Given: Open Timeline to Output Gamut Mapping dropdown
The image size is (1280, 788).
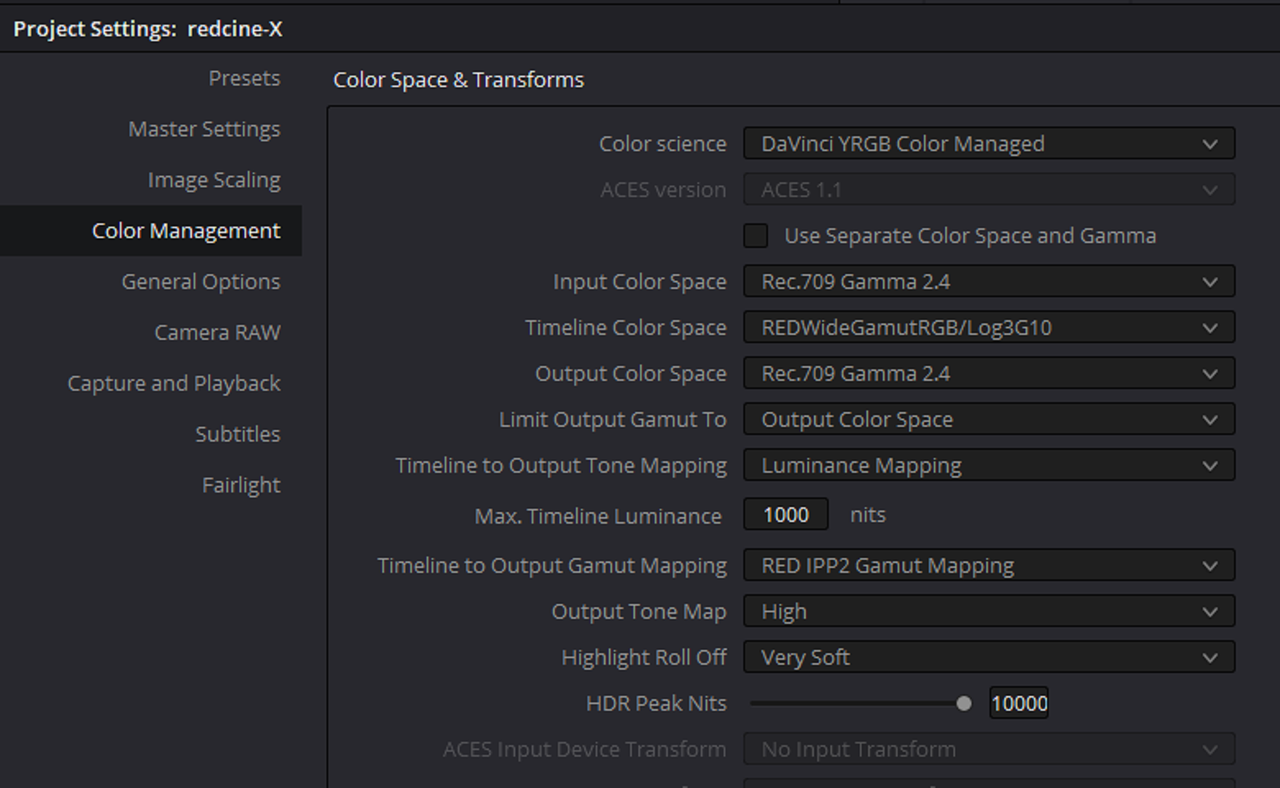Looking at the screenshot, I should (989, 566).
